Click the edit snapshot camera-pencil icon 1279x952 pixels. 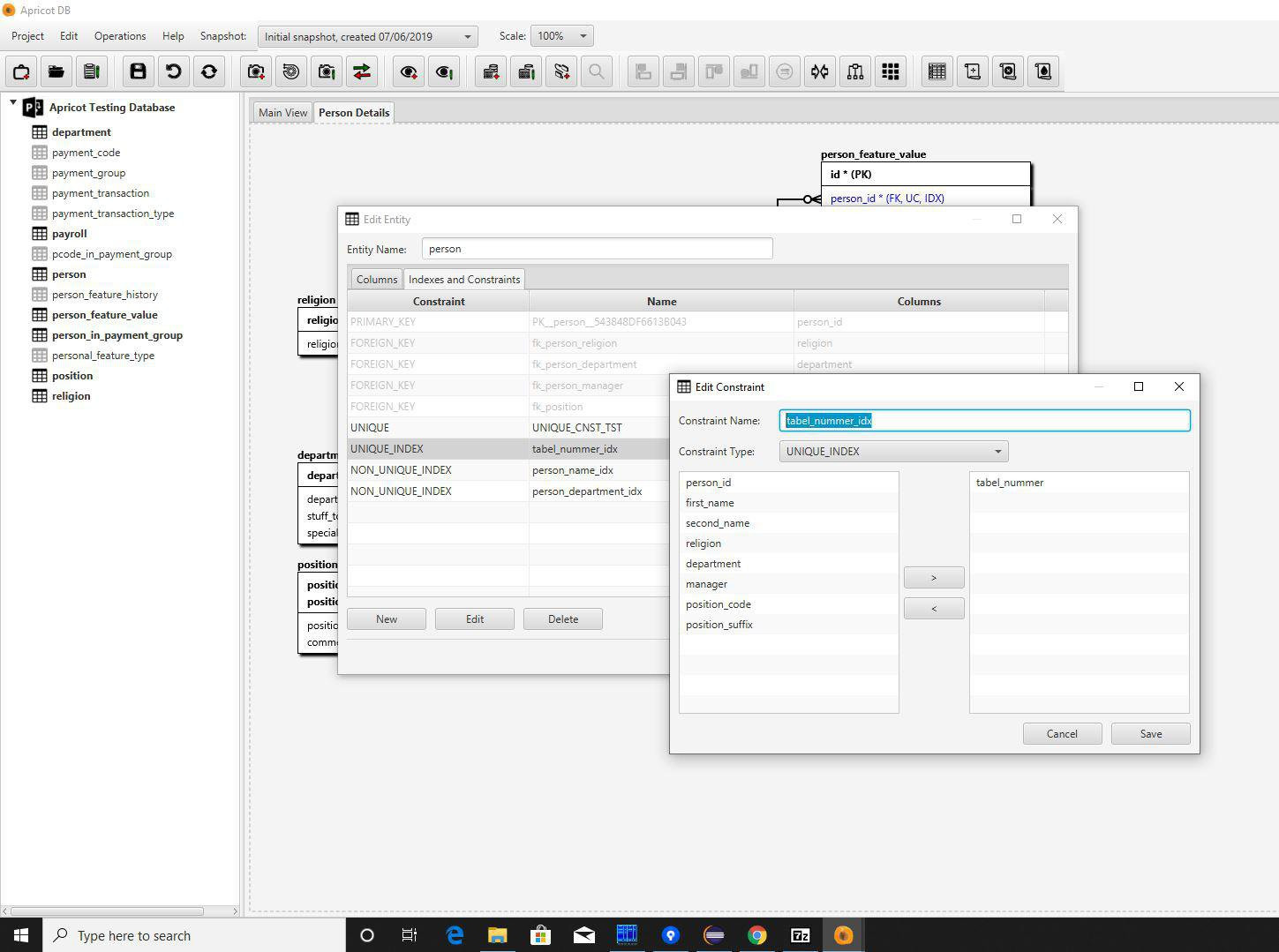point(327,71)
